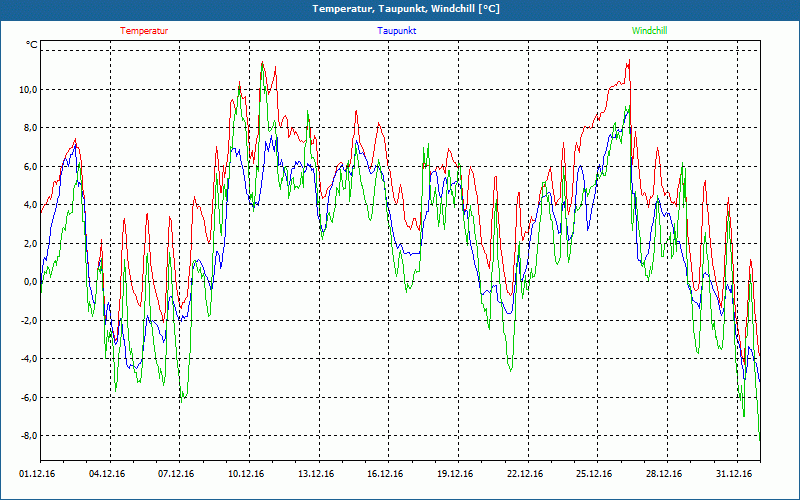The width and height of the screenshot is (800, 500).
Task: Click the 25.12.16 date label
Action: pyautogui.click(x=594, y=474)
